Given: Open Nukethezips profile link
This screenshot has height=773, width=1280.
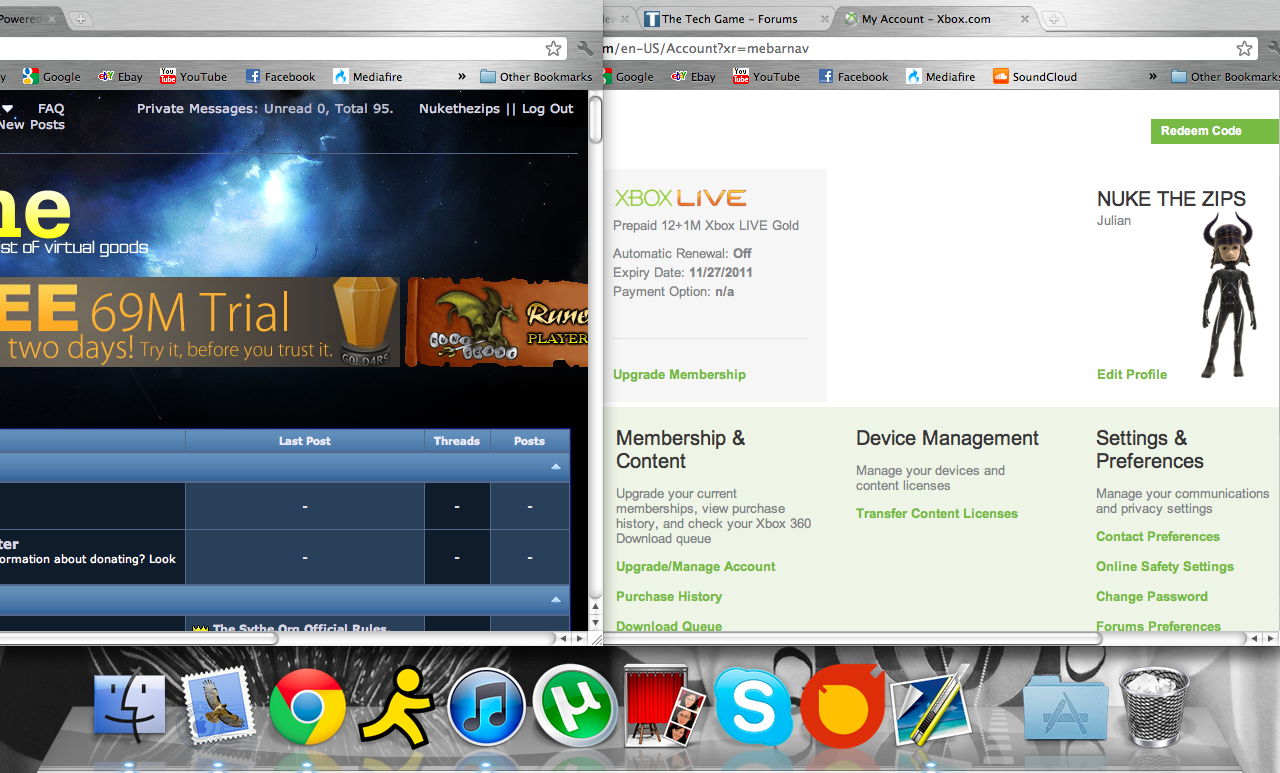Looking at the screenshot, I should (x=459, y=108).
